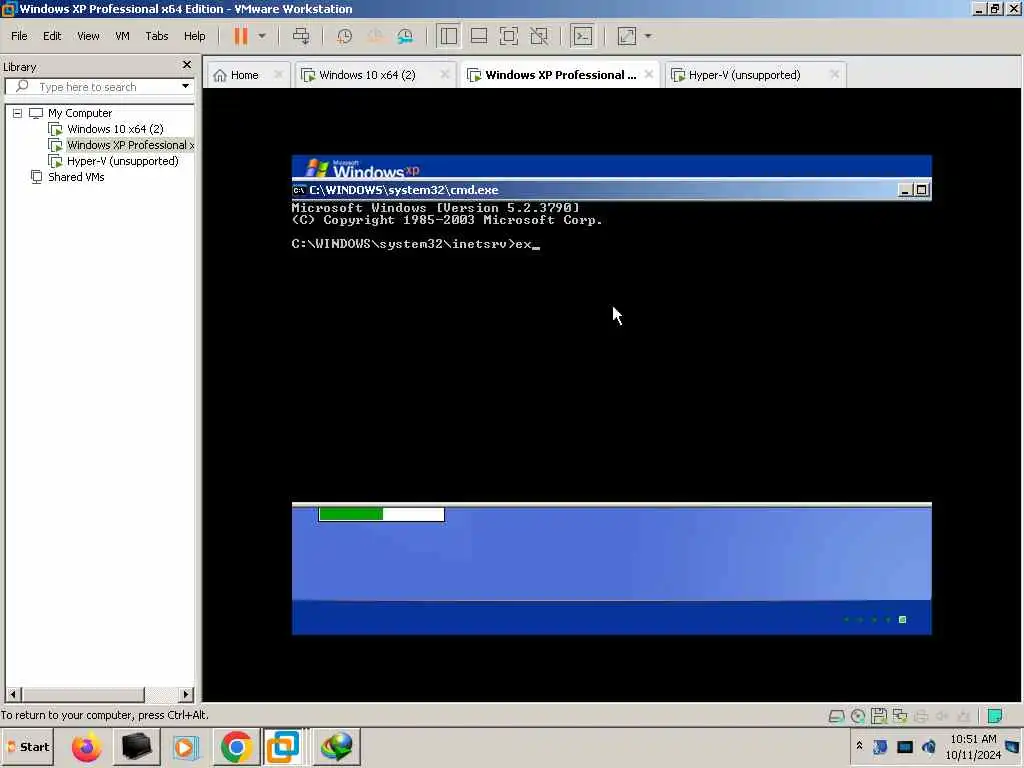Click the USB device status icon
The image size is (1024, 768).
click(963, 716)
